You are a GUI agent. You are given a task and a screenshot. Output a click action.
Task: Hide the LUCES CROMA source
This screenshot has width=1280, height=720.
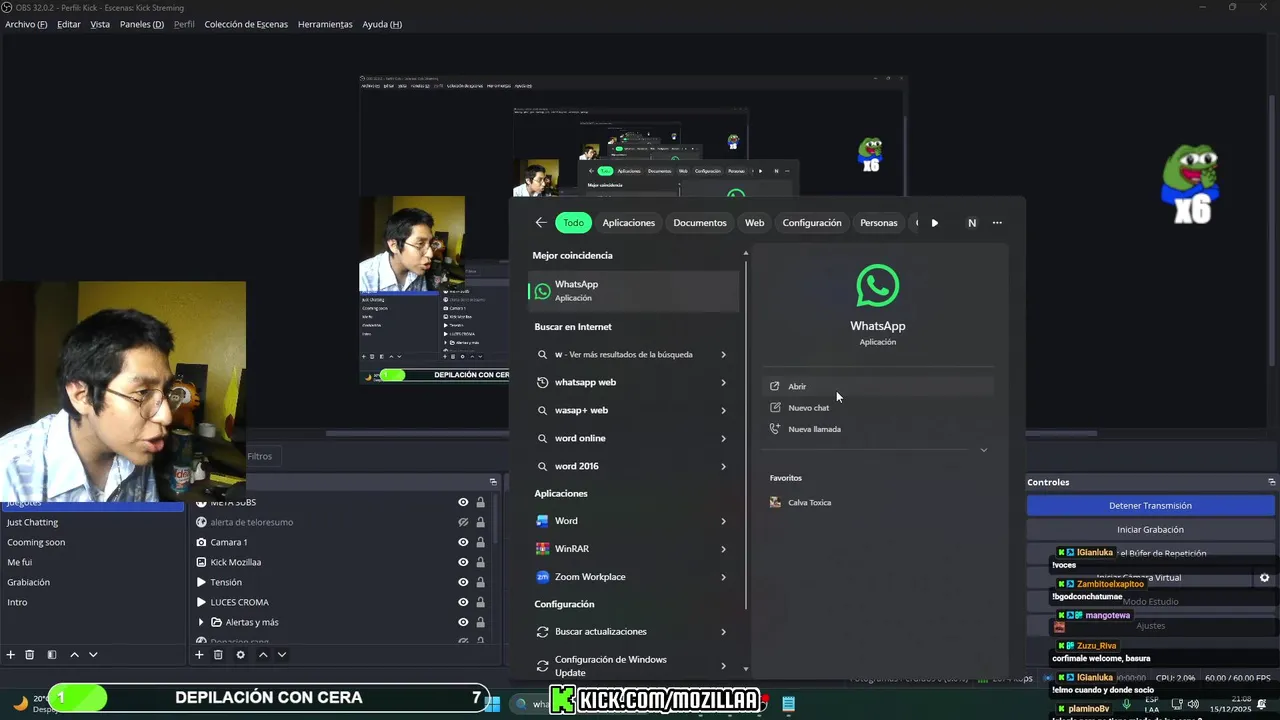[x=463, y=602]
